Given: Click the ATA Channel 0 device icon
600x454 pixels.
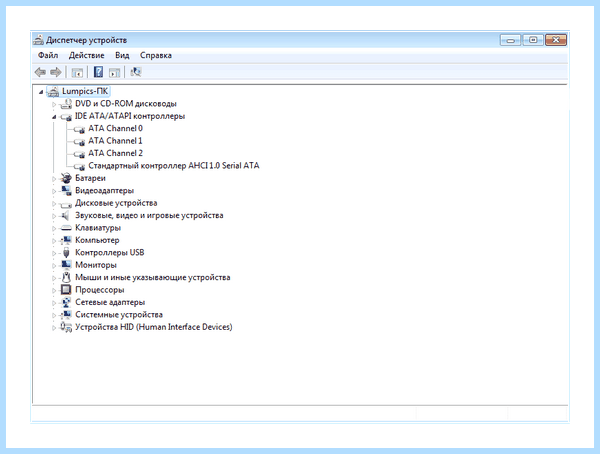Looking at the screenshot, I should point(79,129).
